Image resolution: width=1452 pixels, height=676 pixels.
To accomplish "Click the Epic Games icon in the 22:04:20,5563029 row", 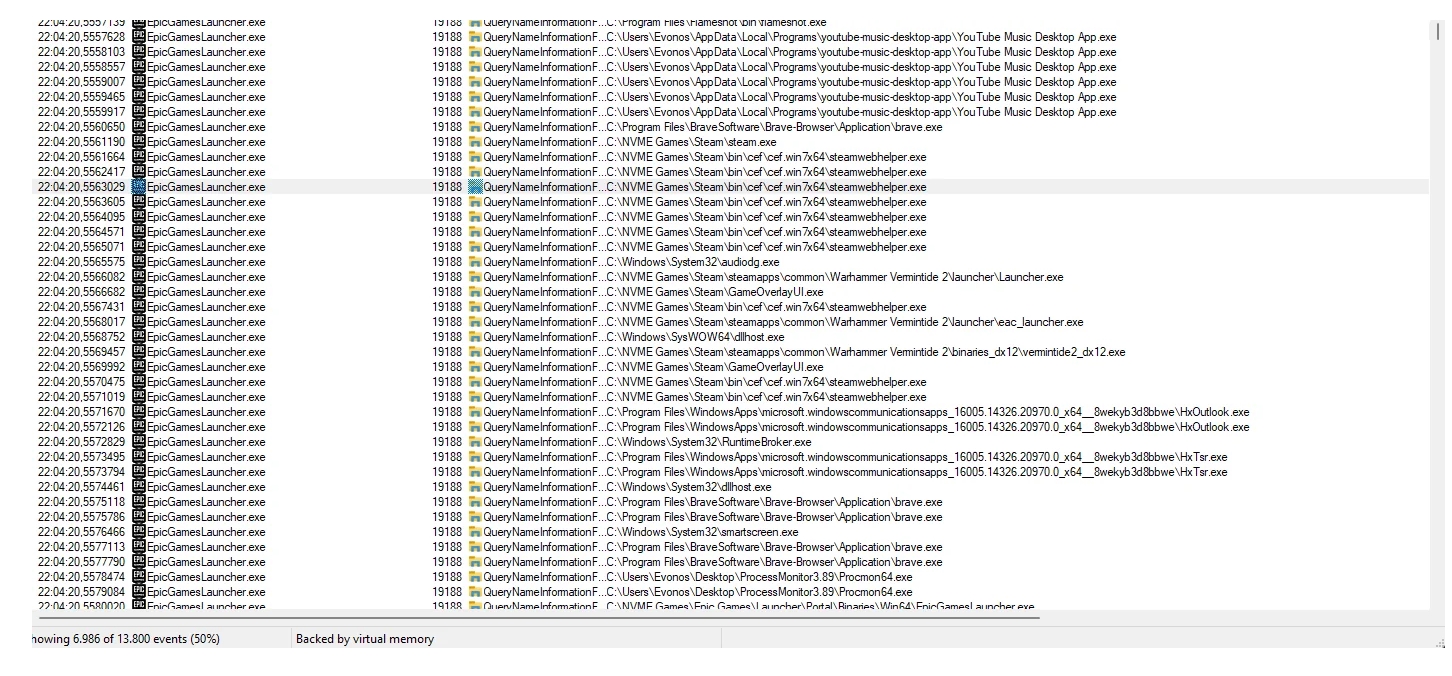I will pos(139,187).
